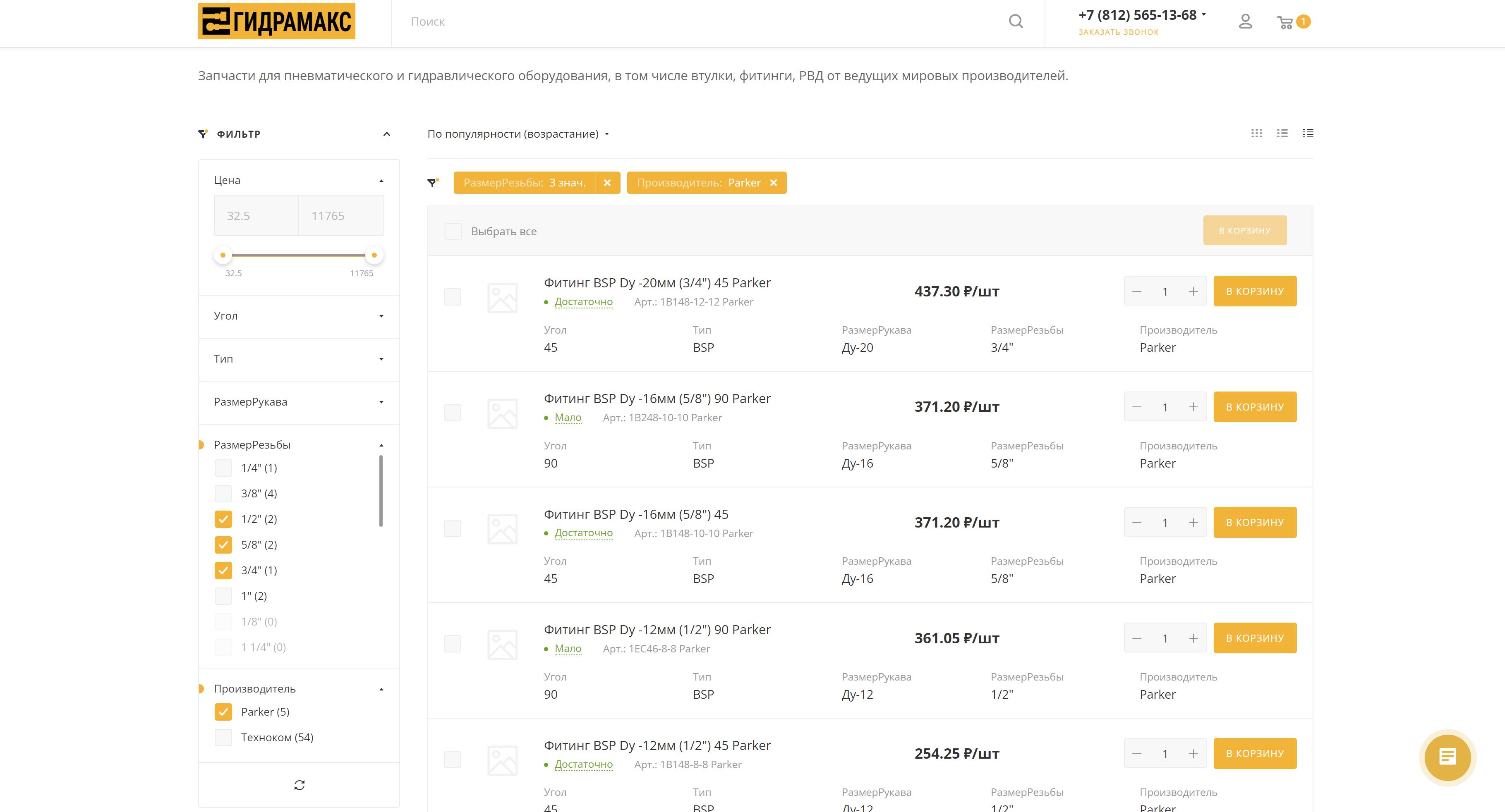Open the chat feedback widget icon

[x=1447, y=758]
